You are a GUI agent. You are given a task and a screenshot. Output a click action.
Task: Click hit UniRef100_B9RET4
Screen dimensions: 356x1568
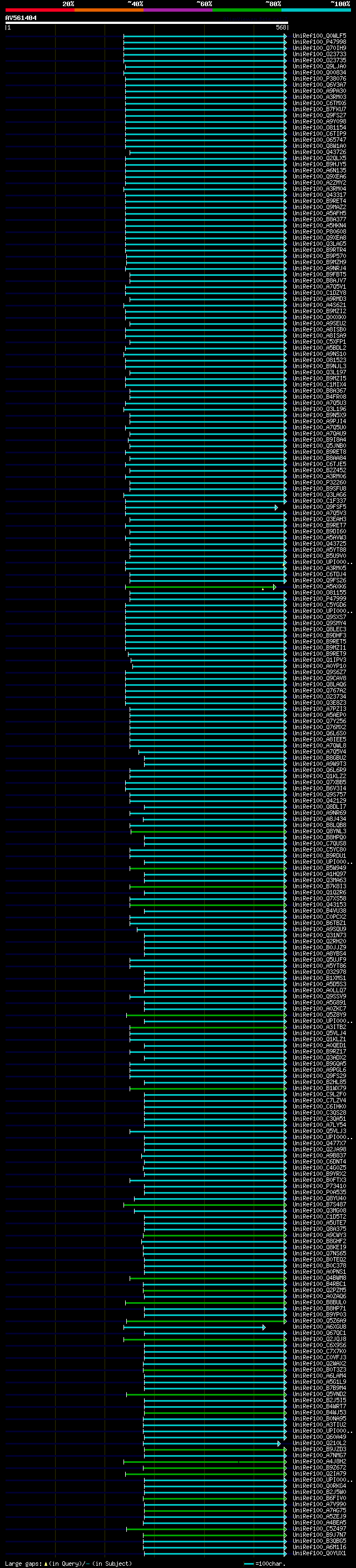coord(319,201)
